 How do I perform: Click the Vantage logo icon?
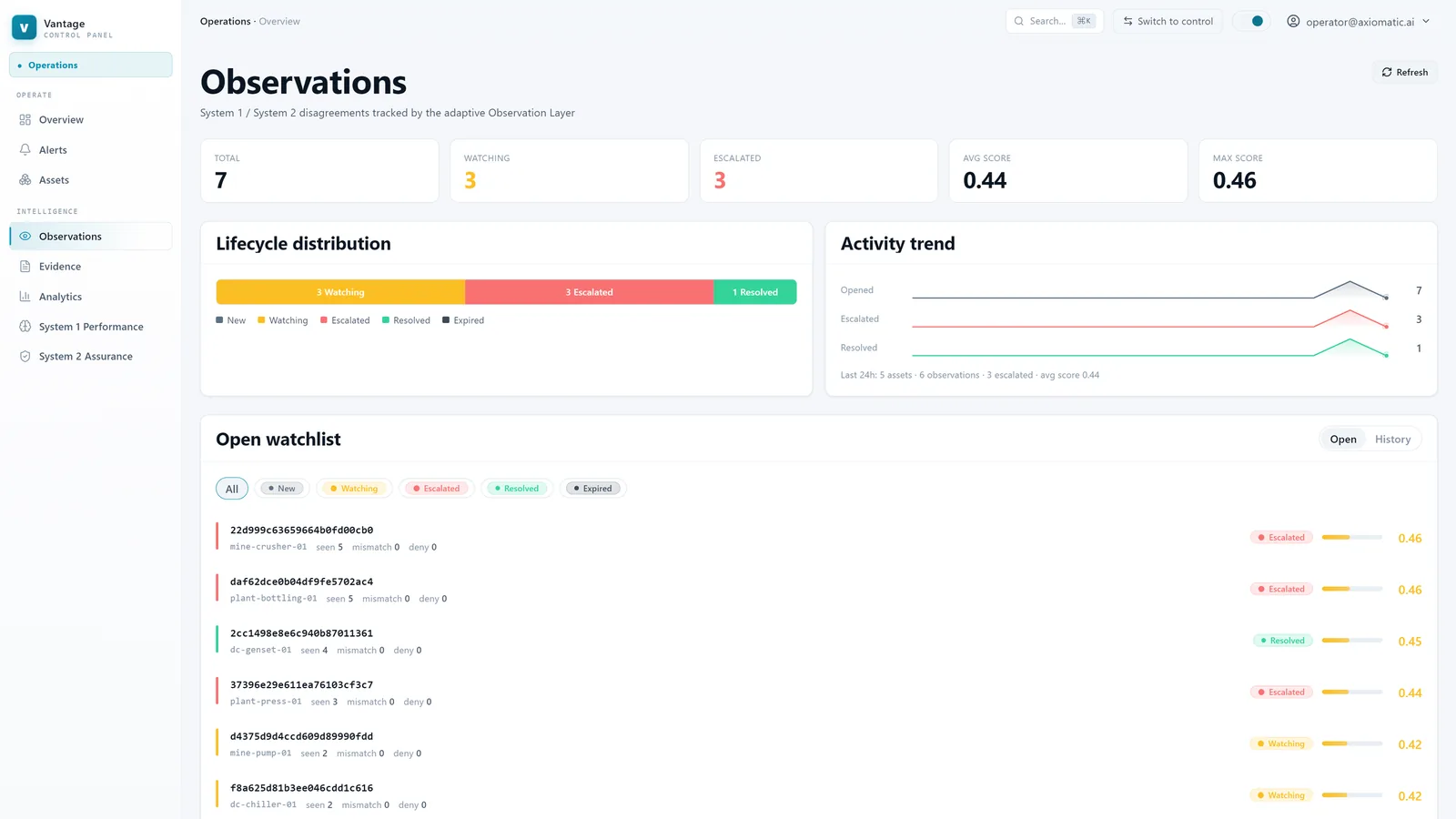pyautogui.click(x=25, y=27)
